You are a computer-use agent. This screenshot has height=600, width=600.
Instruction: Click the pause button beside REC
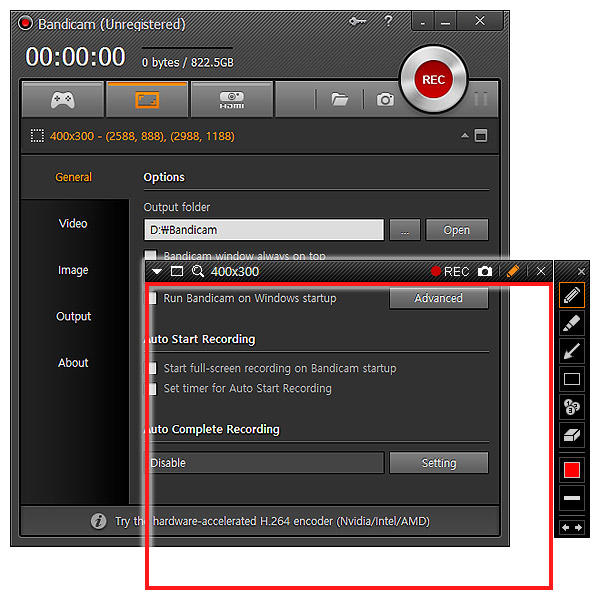481,99
